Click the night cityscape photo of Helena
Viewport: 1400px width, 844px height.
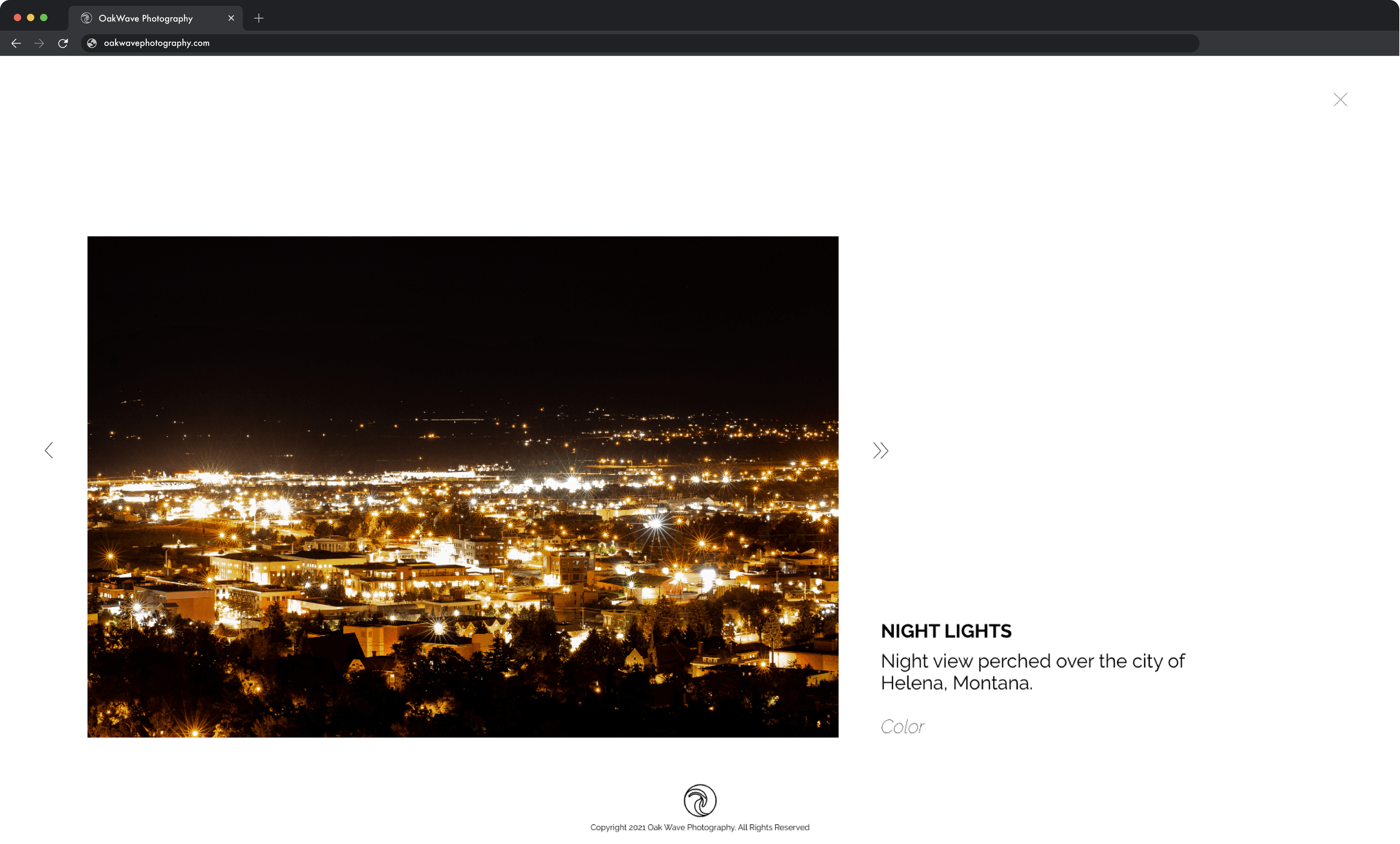[463, 487]
